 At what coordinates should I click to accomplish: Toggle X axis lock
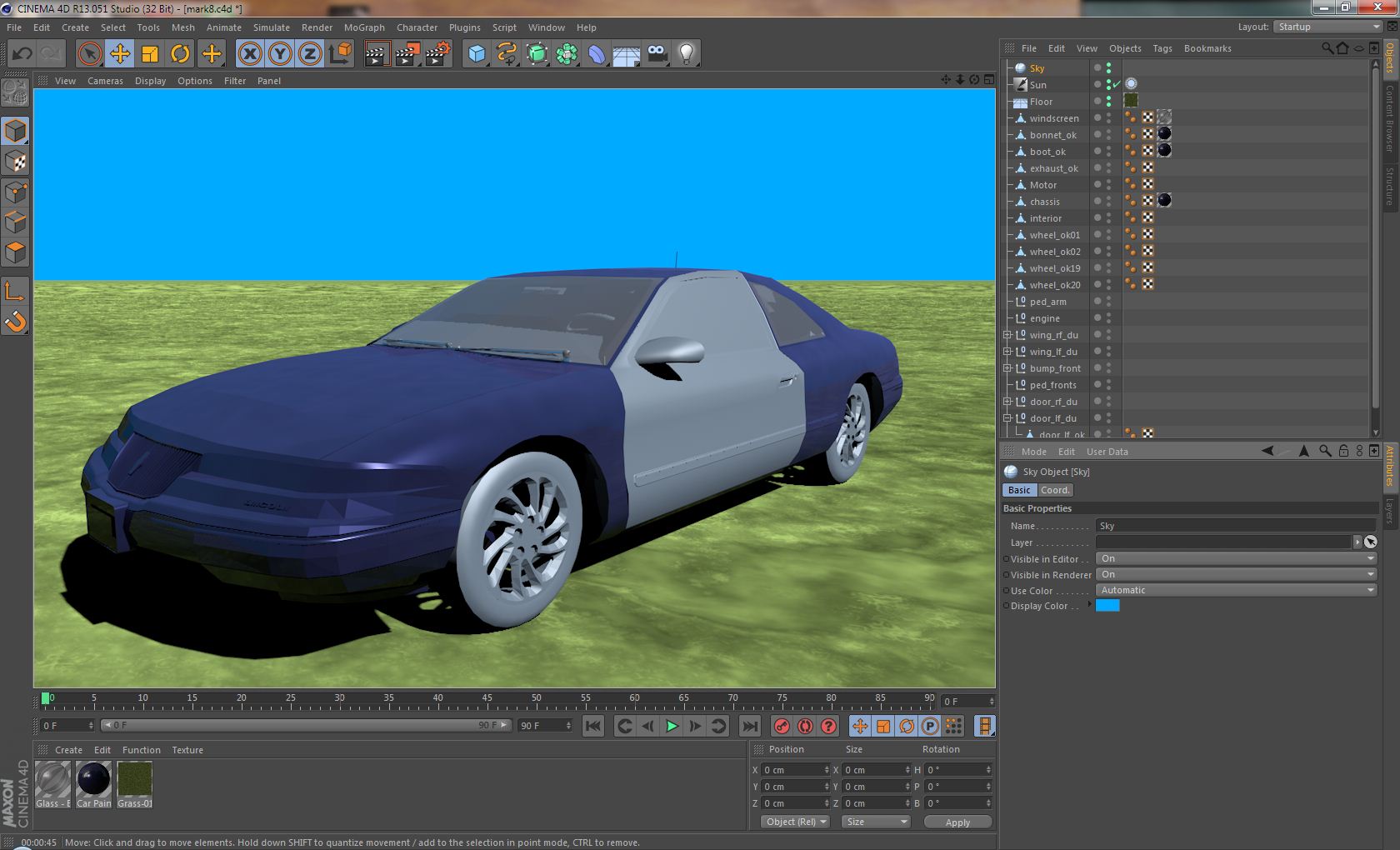point(250,54)
